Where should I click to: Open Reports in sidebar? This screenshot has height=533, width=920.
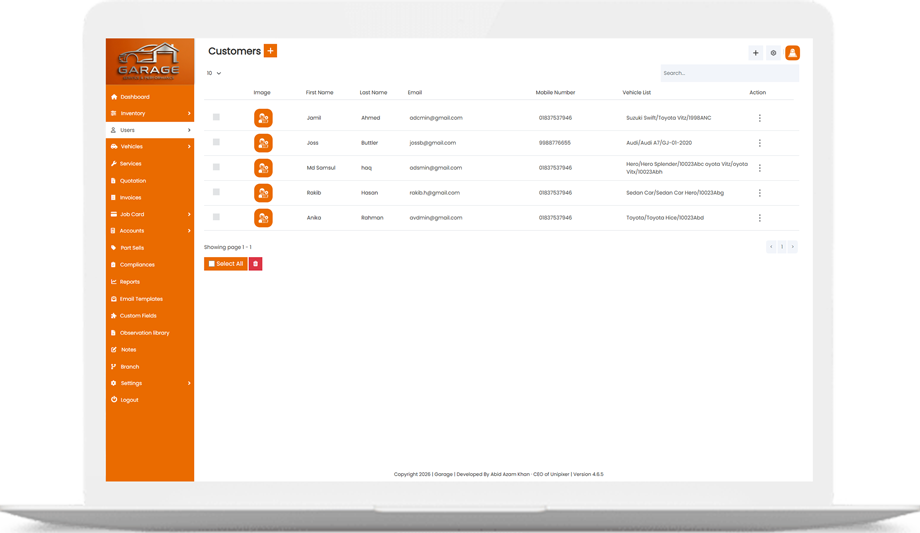150,282
